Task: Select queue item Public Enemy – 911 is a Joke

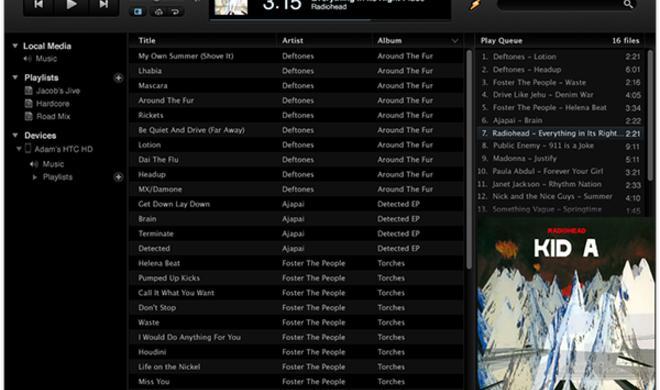Action: (x=560, y=146)
